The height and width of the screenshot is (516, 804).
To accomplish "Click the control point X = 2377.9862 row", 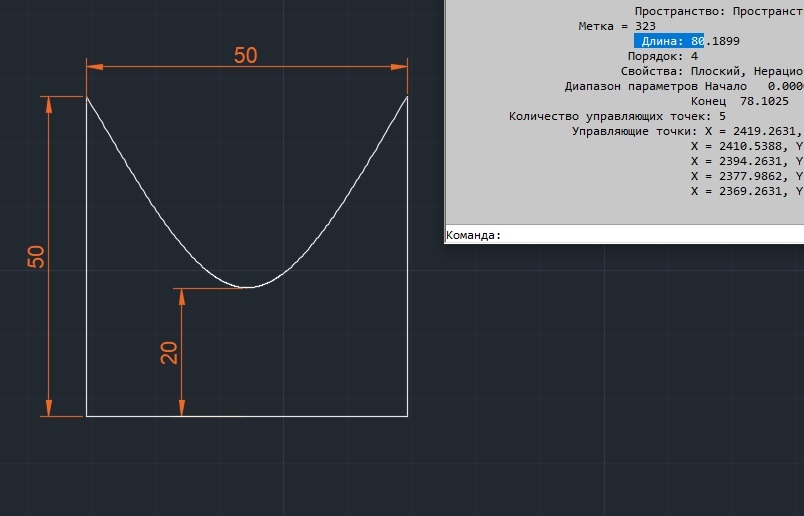I will click(747, 176).
